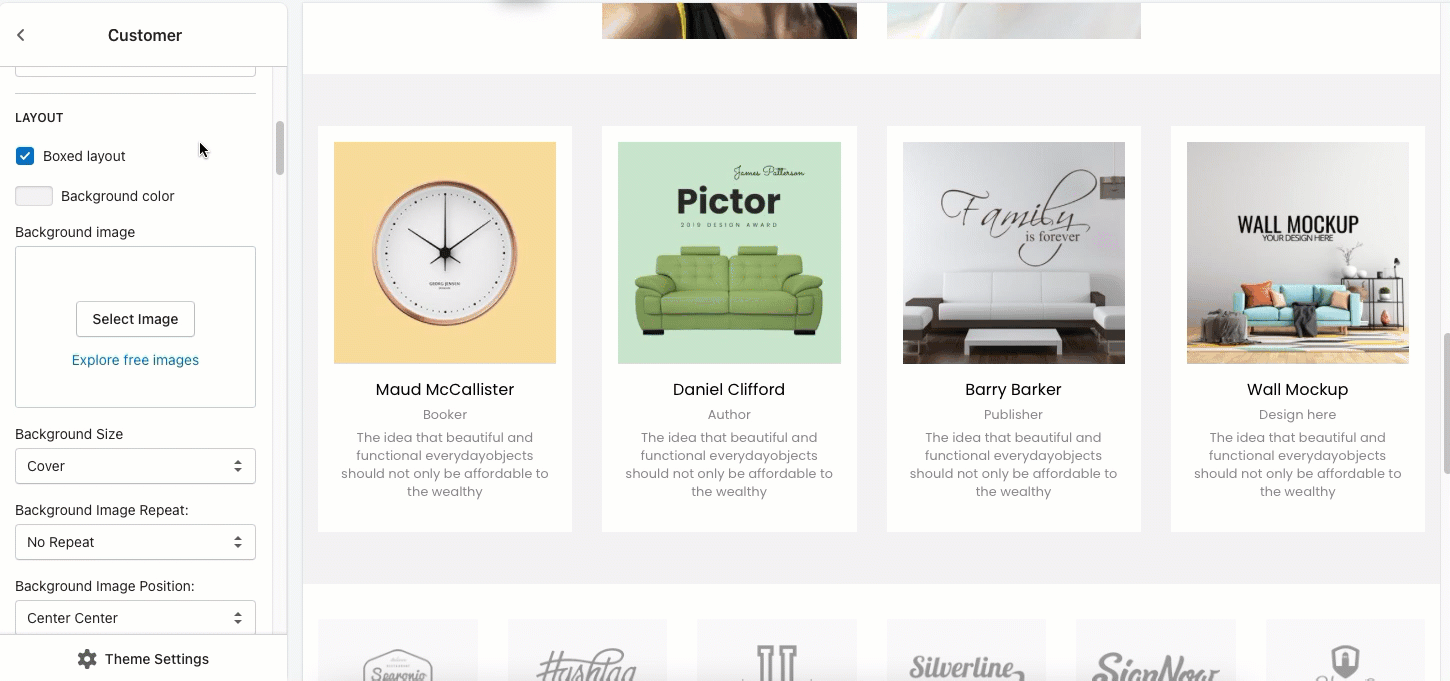
Task: Click the shield brand logo
Action: point(1345,662)
